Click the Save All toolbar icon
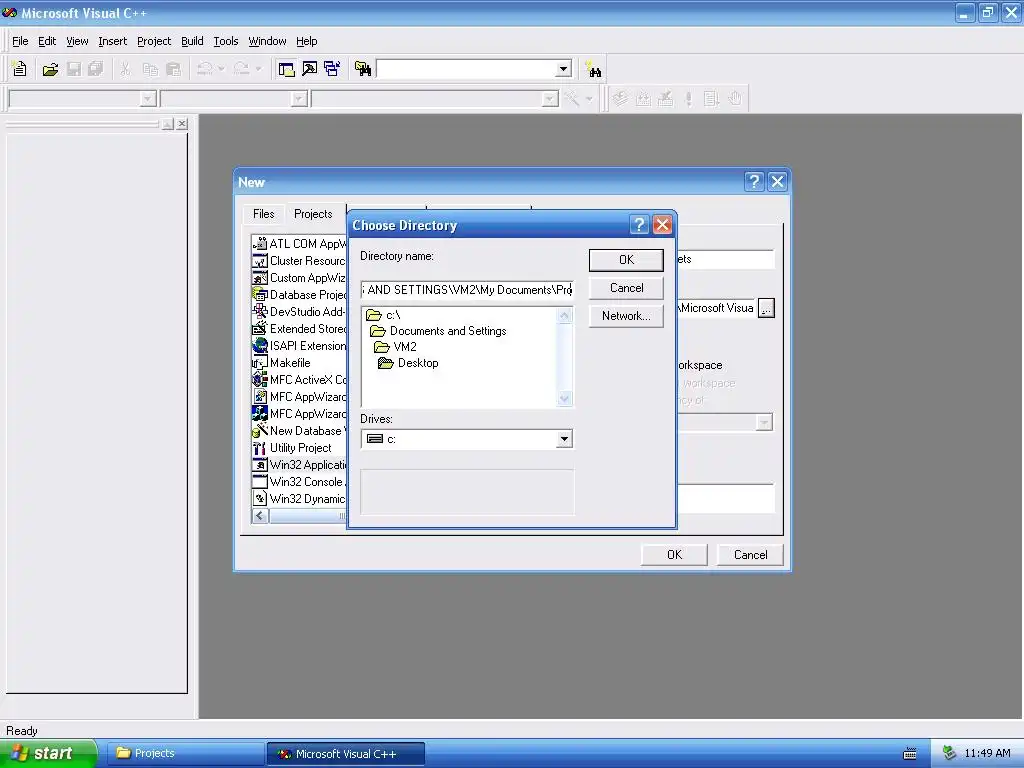The height and width of the screenshot is (768, 1024). coord(95,69)
